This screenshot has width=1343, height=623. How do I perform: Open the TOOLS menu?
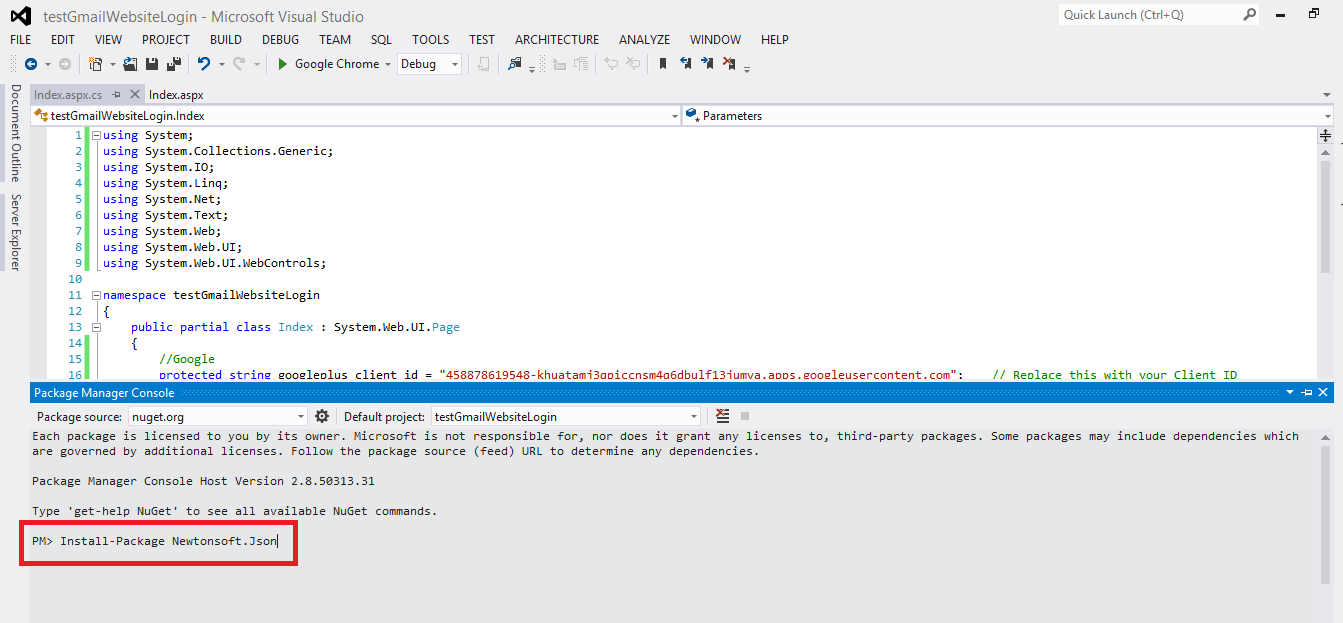click(431, 40)
